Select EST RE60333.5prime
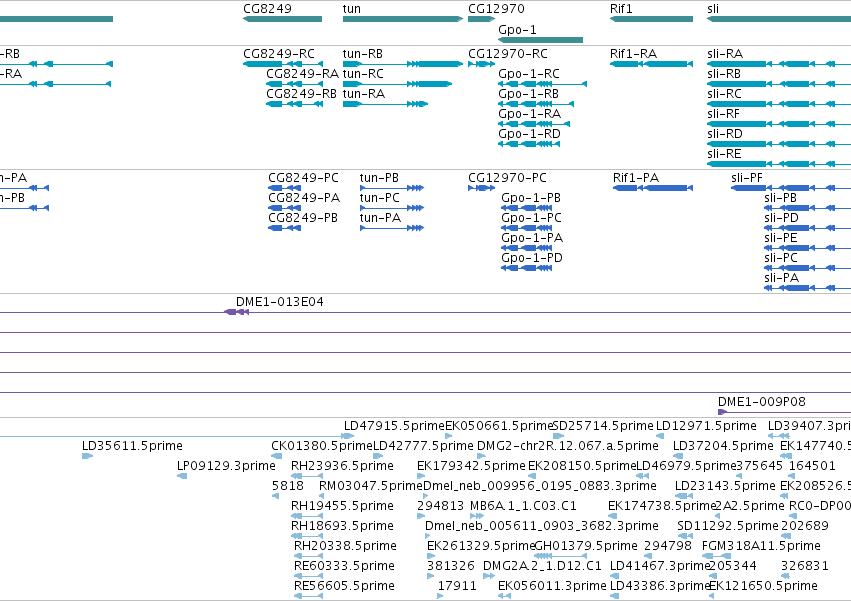This screenshot has width=851, height=601. [308, 576]
